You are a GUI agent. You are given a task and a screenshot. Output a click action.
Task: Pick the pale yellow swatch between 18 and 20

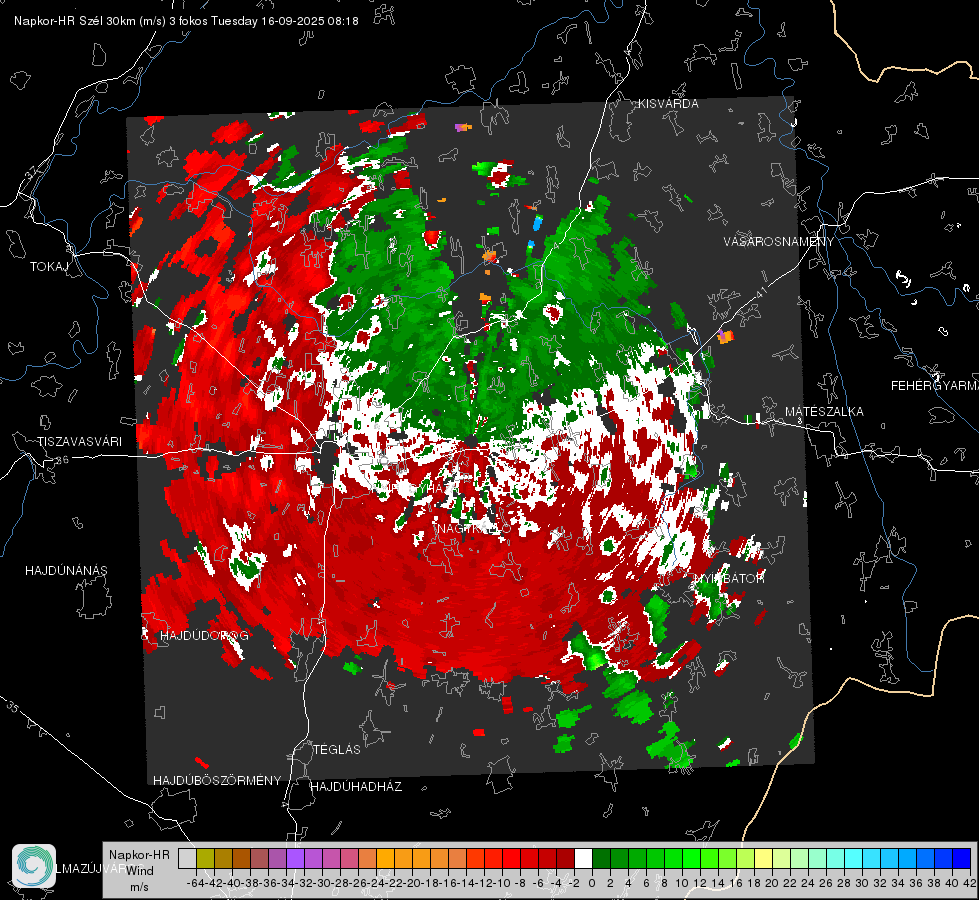(764, 858)
